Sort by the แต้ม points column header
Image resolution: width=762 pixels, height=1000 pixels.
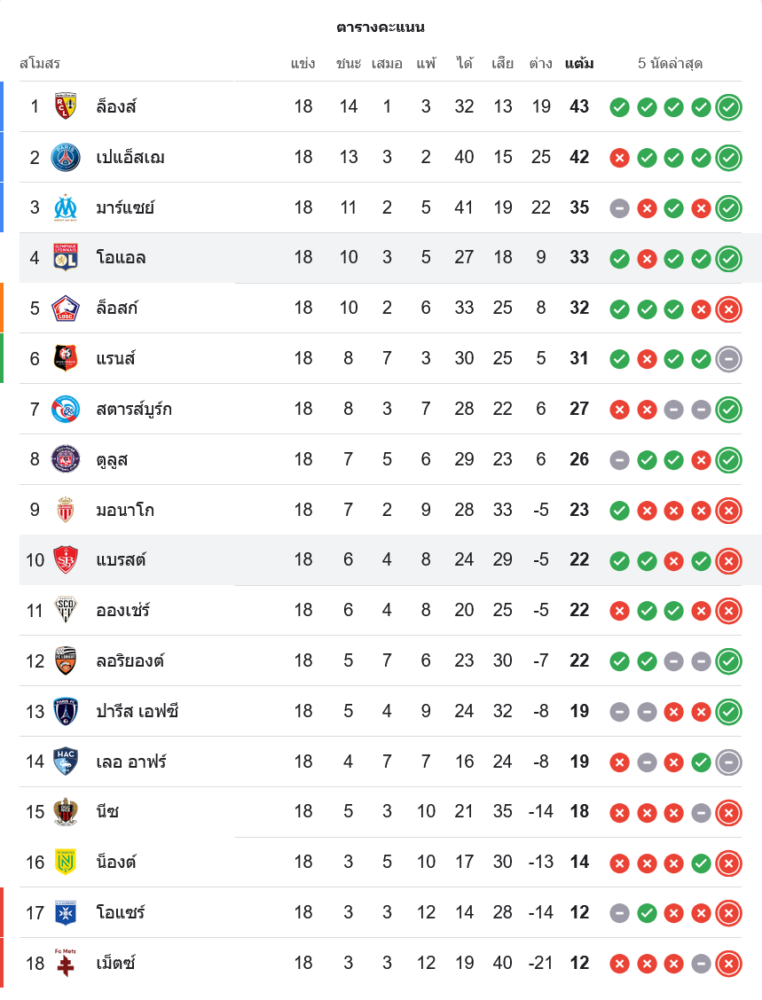(x=579, y=64)
